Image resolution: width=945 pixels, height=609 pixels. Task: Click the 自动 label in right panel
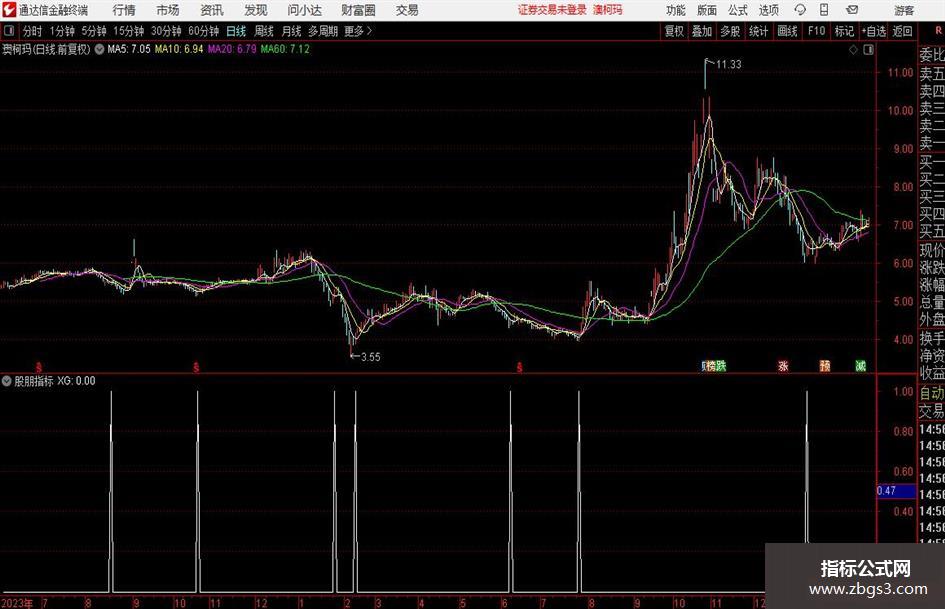pyautogui.click(x=932, y=393)
